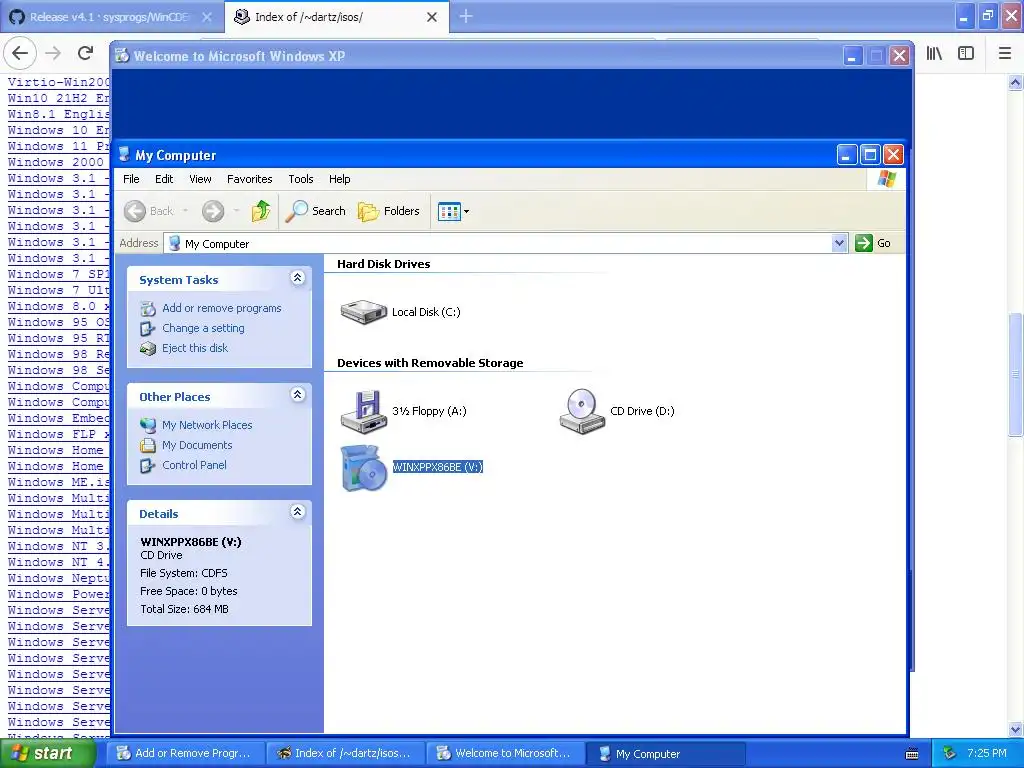Click the browser Reload button
The image size is (1024, 768).
point(86,53)
